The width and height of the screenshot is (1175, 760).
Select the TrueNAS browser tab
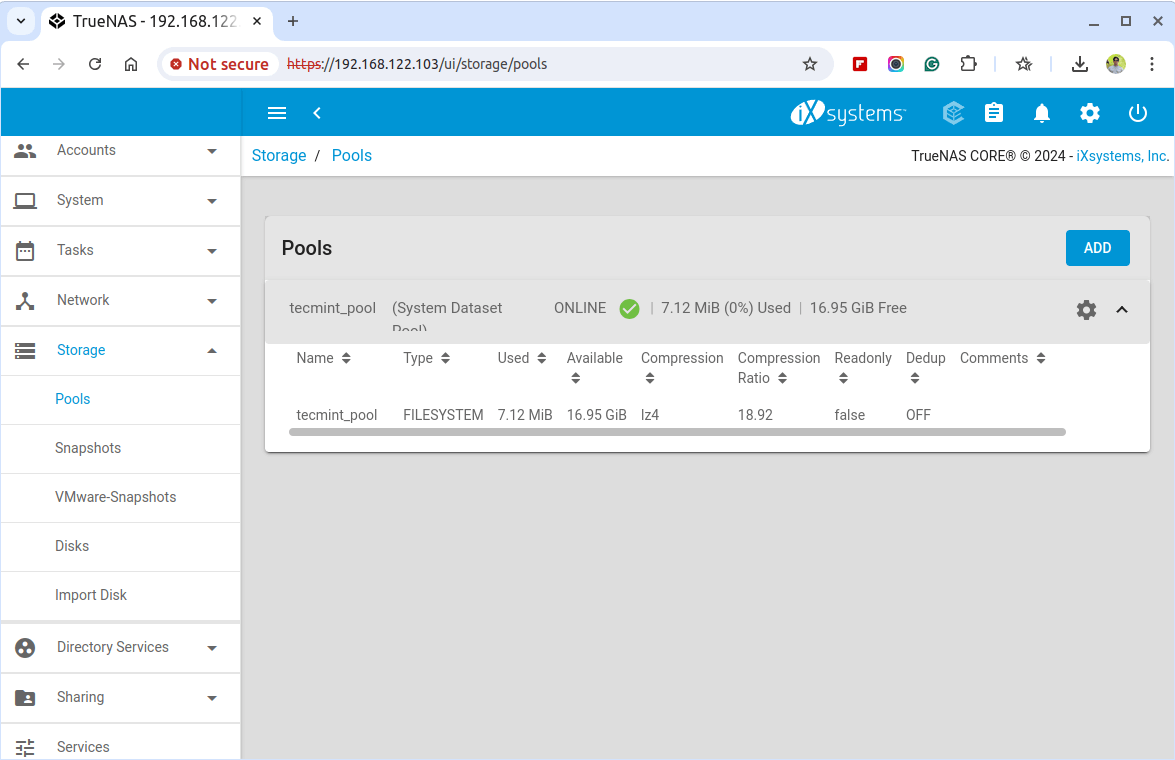tap(156, 21)
